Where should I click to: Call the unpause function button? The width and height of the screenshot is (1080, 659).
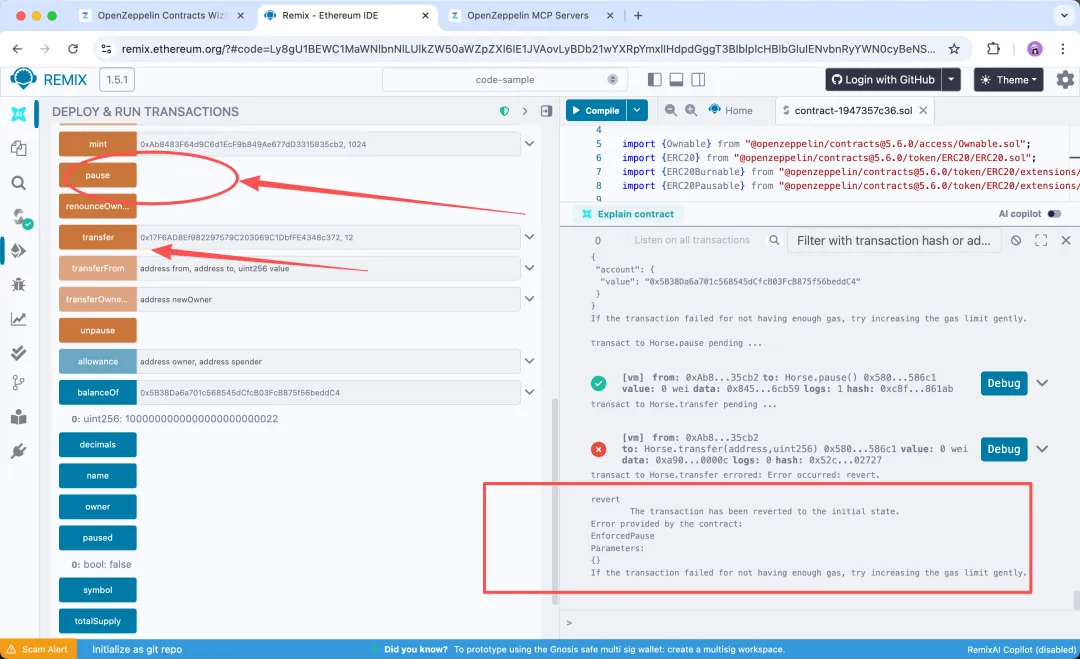[x=98, y=331]
